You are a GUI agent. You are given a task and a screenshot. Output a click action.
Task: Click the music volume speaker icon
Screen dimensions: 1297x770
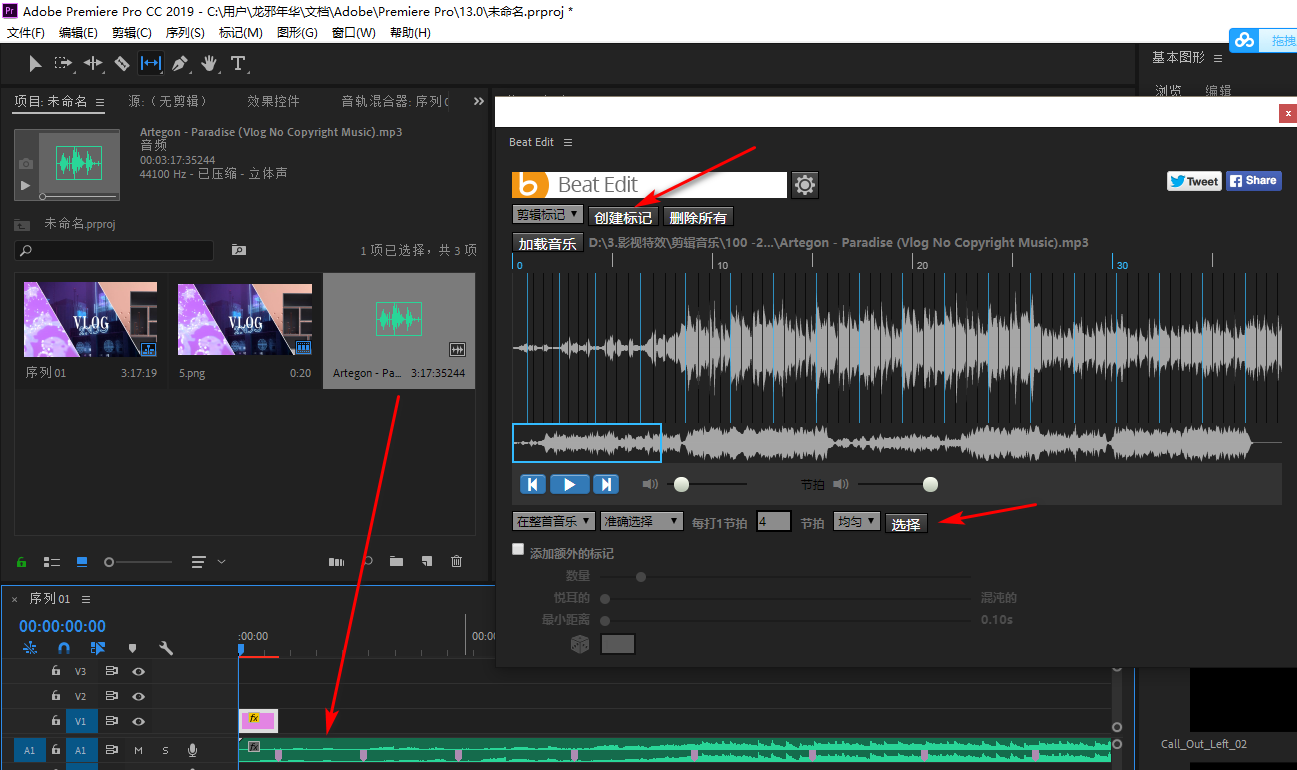pyautogui.click(x=650, y=484)
